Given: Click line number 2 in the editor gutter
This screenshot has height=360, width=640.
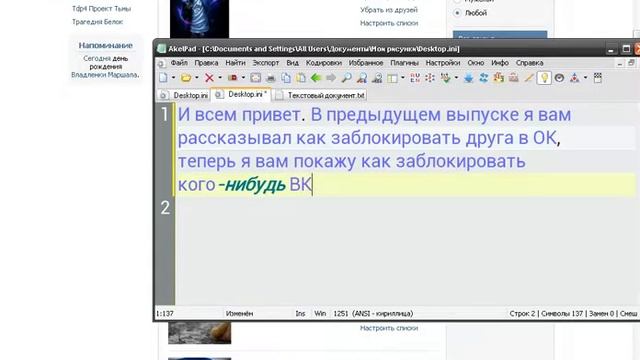Looking at the screenshot, I should pyautogui.click(x=165, y=208).
